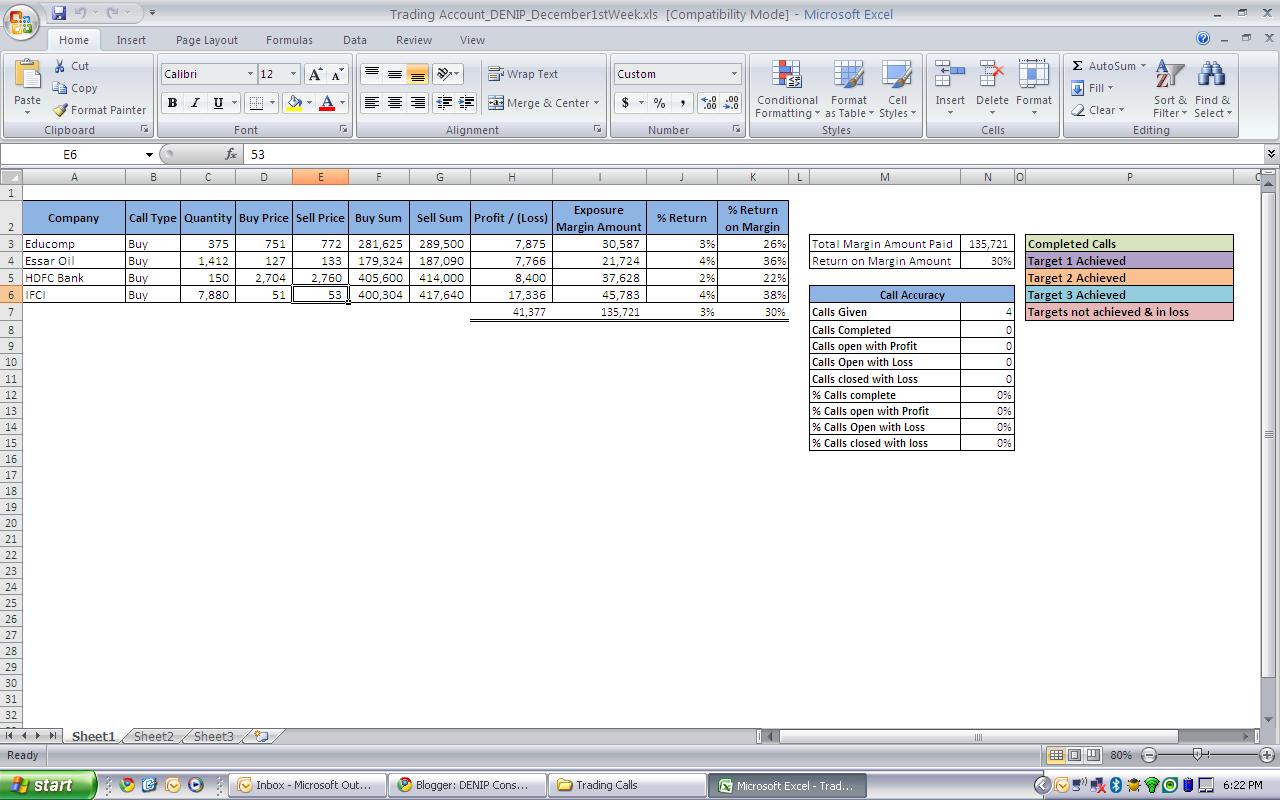The height and width of the screenshot is (800, 1280).
Task: Click the Paste icon
Action: coord(27,76)
